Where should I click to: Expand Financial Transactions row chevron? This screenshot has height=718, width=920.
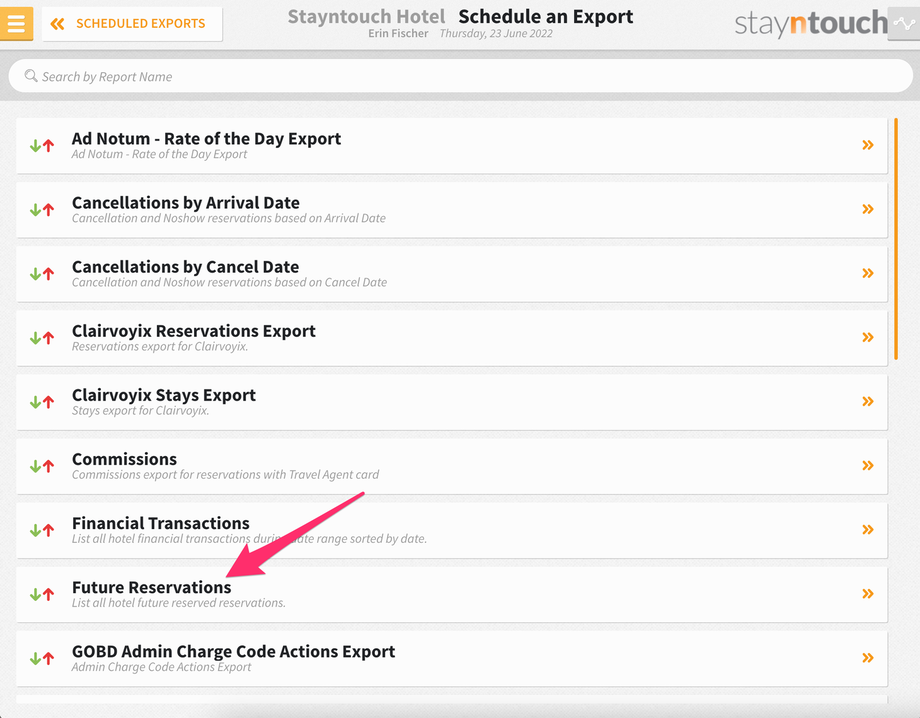click(868, 529)
